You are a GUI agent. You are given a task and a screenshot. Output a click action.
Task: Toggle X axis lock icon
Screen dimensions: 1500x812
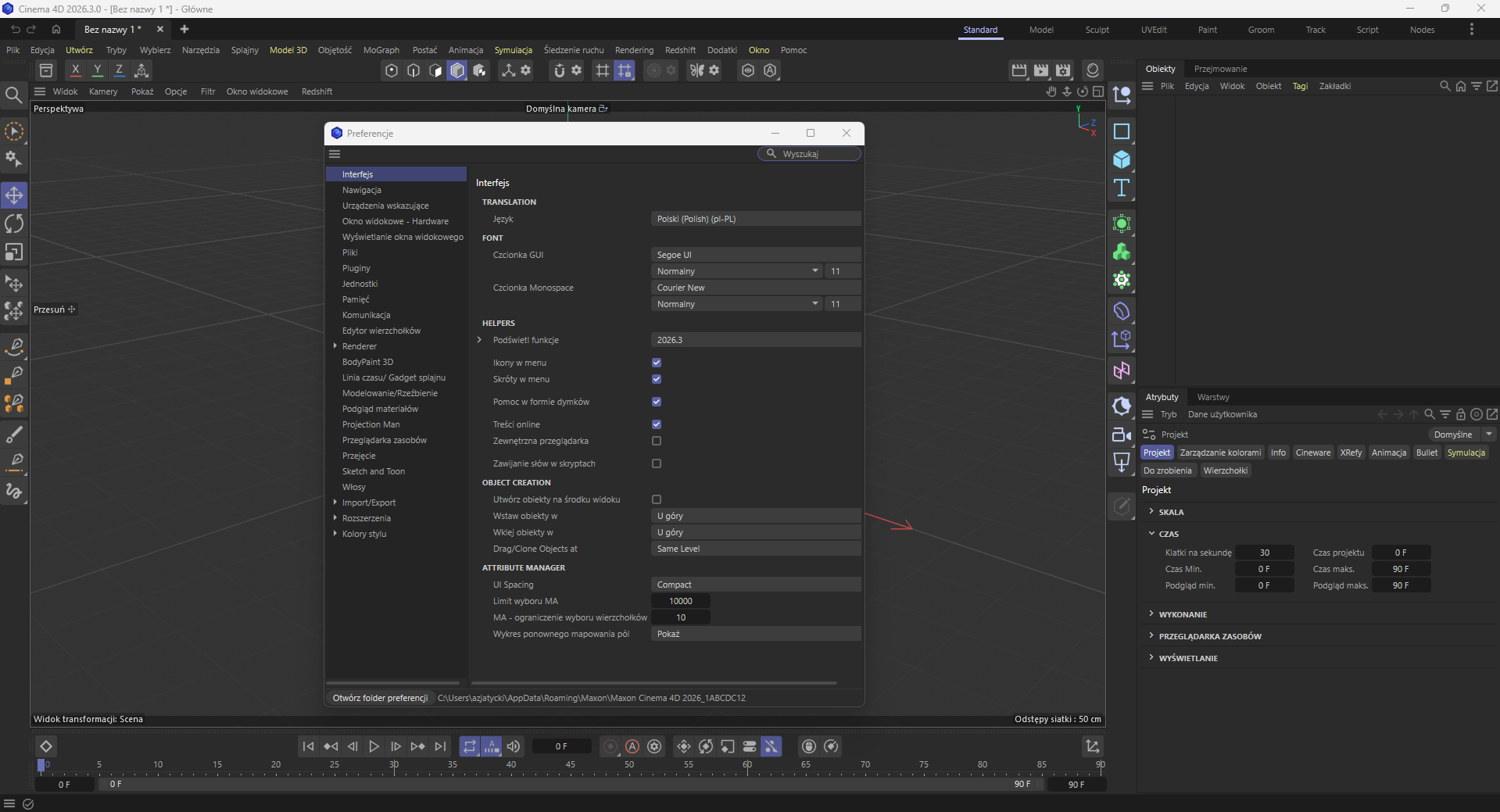(x=75, y=70)
